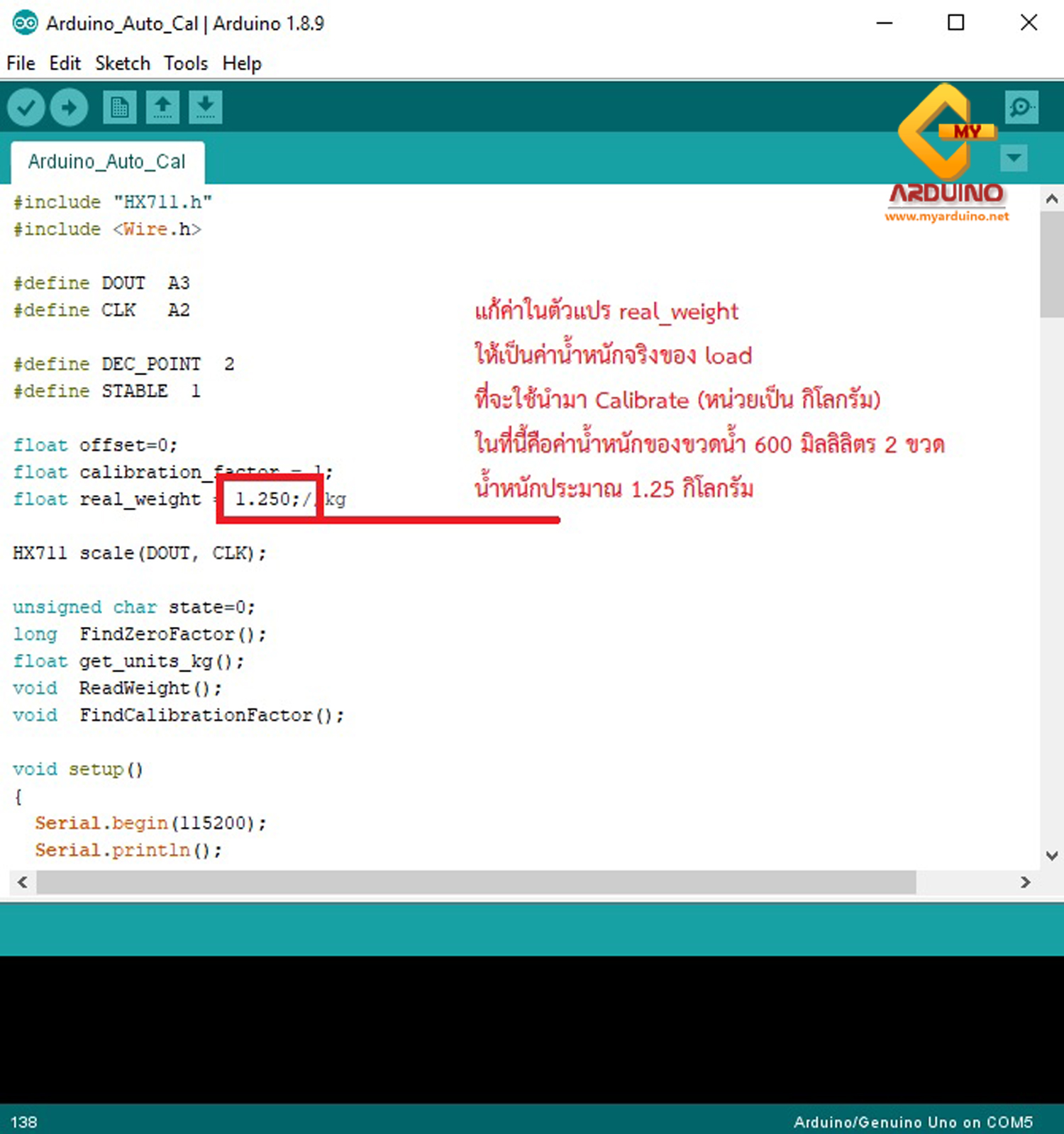The width and height of the screenshot is (1064, 1134).
Task: Open the Edit menu
Action: (x=65, y=64)
